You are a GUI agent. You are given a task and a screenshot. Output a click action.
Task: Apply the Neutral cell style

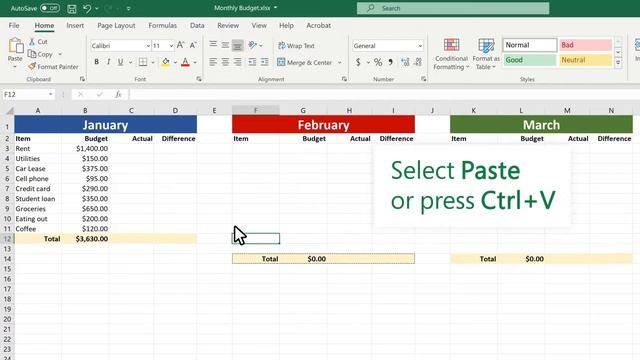[585, 60]
